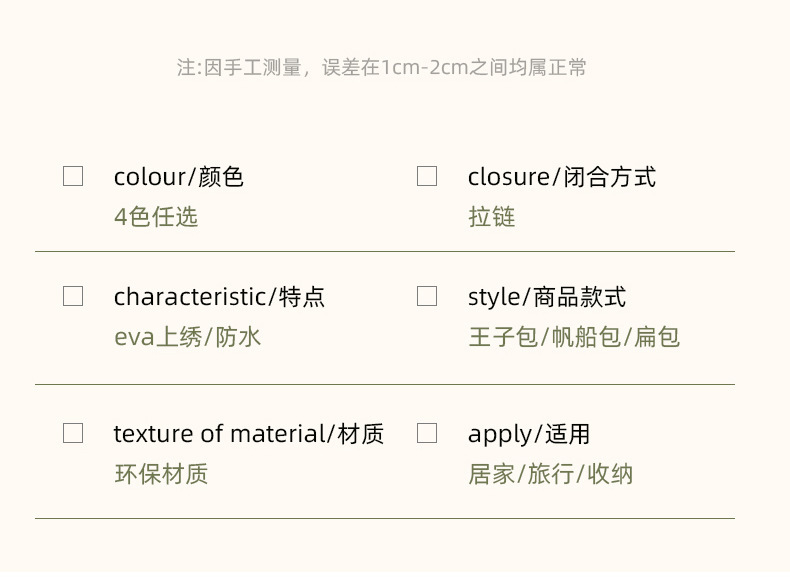The image size is (790, 581).
Task: Enable the style/商品款式 checkbox
Action: pos(427,296)
